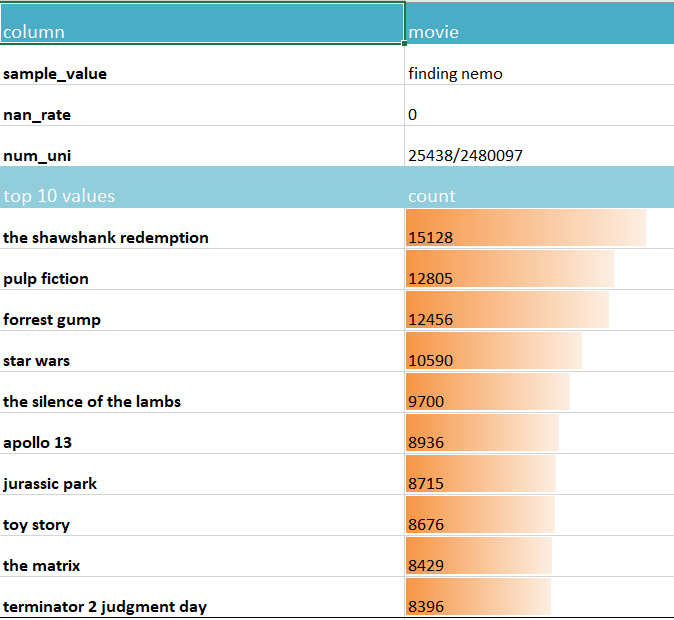Select the 'column' header cell
Viewport: 674px width, 620px height.
(x=202, y=23)
